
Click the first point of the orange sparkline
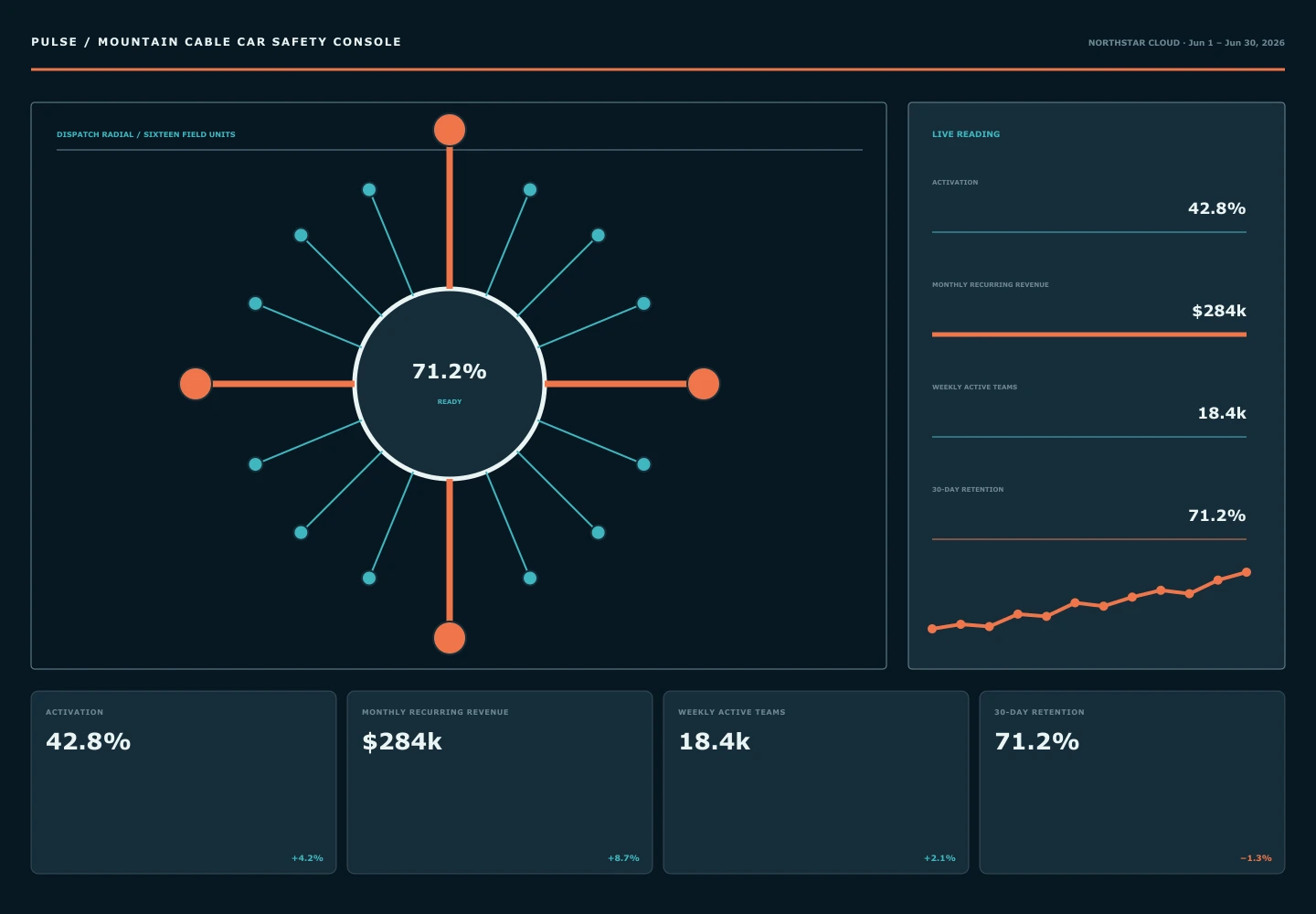pos(932,629)
